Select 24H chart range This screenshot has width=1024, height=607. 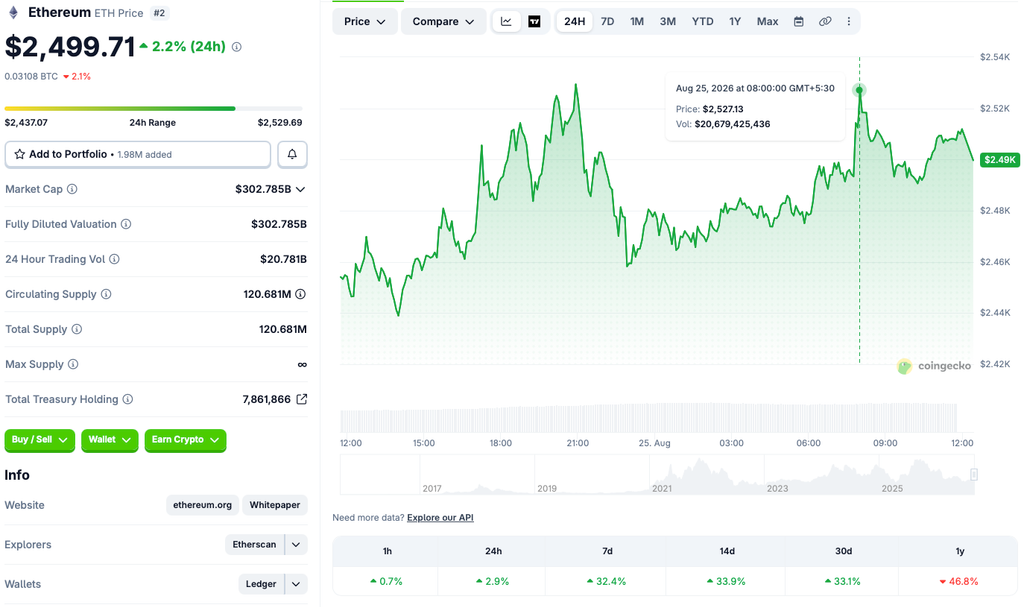coord(575,22)
